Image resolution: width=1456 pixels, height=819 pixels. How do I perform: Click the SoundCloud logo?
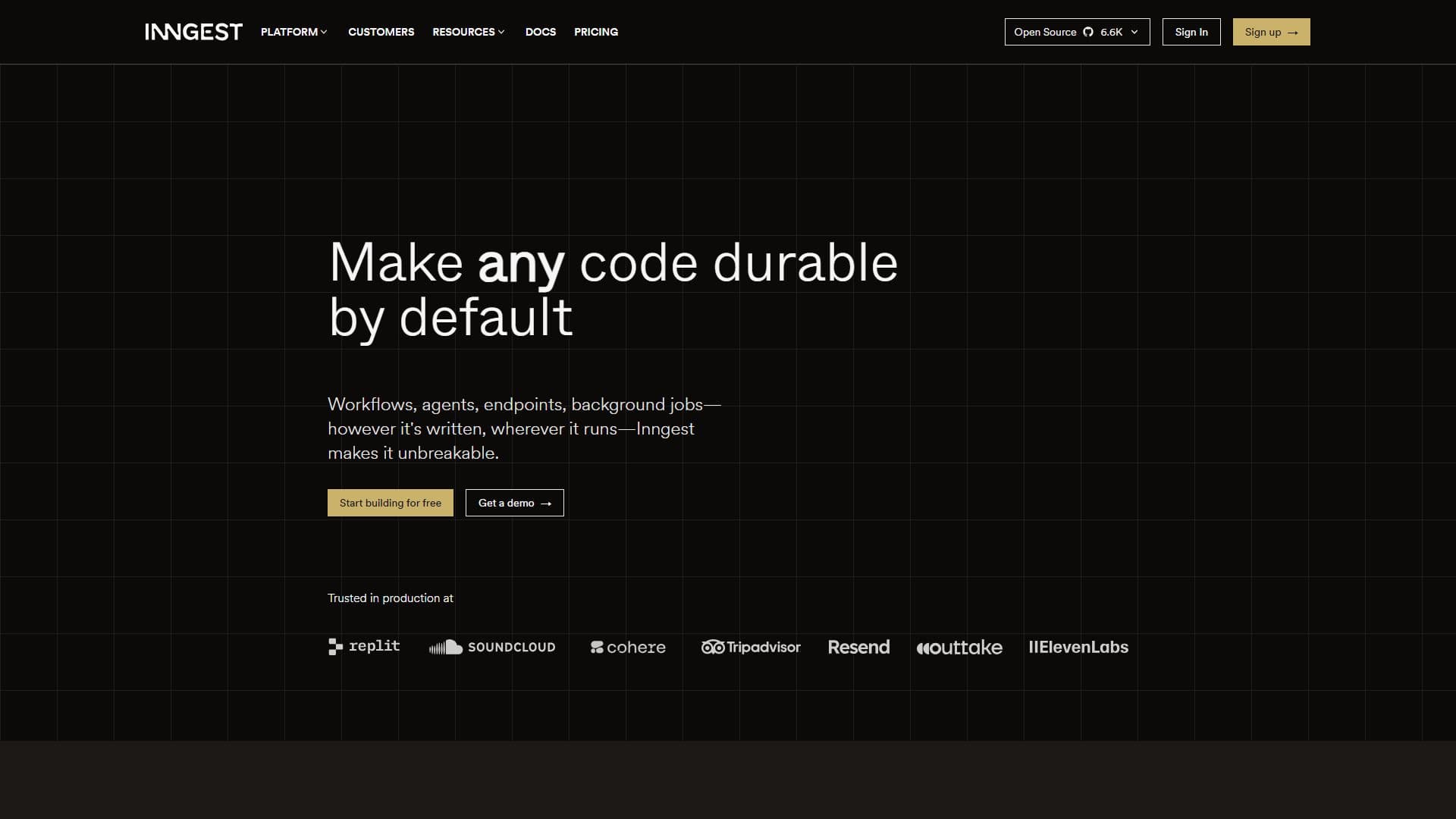point(492,647)
